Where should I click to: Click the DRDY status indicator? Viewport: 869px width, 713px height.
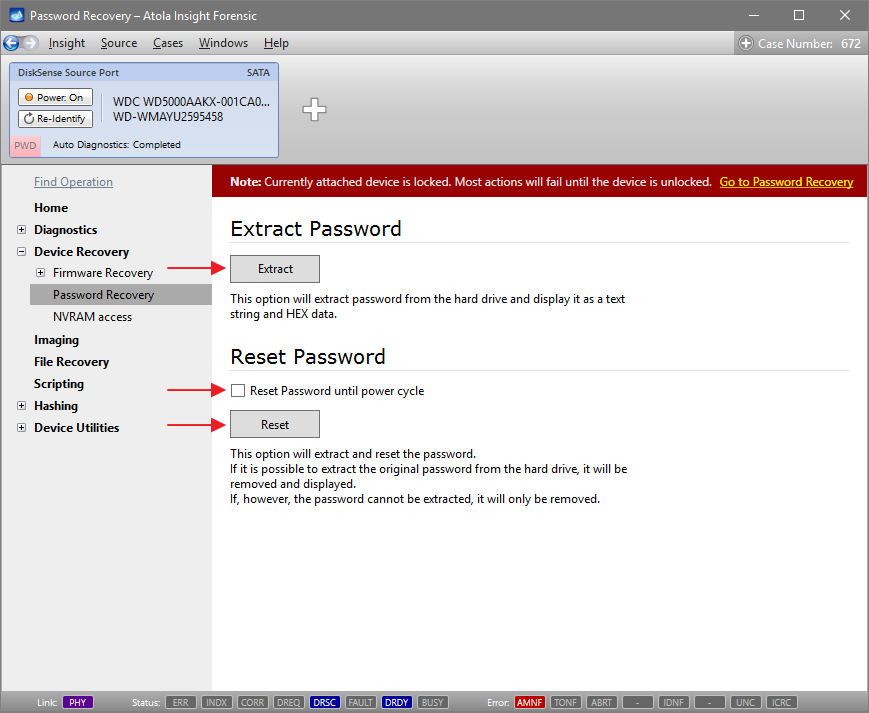tap(396, 702)
